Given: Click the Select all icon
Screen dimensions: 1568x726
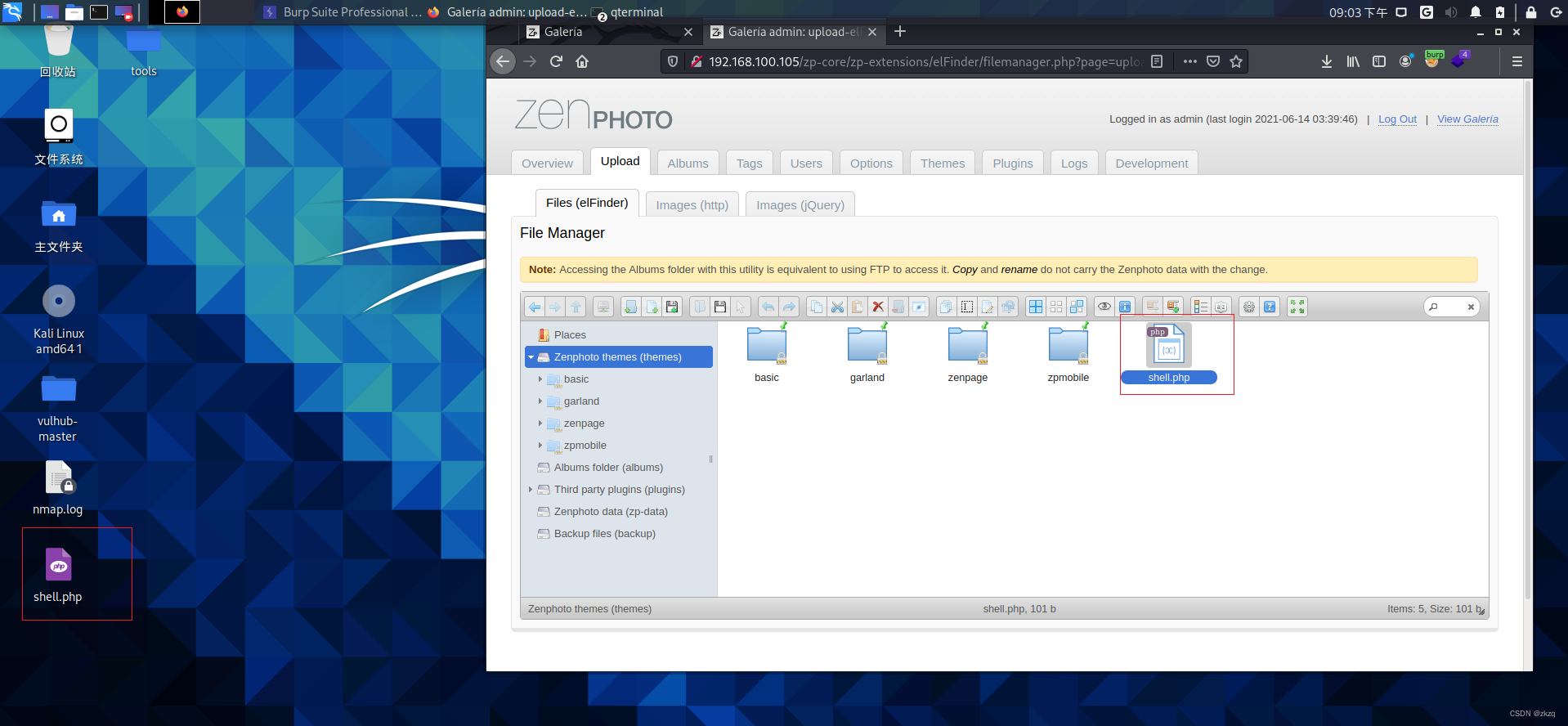Looking at the screenshot, I should [x=1036, y=307].
